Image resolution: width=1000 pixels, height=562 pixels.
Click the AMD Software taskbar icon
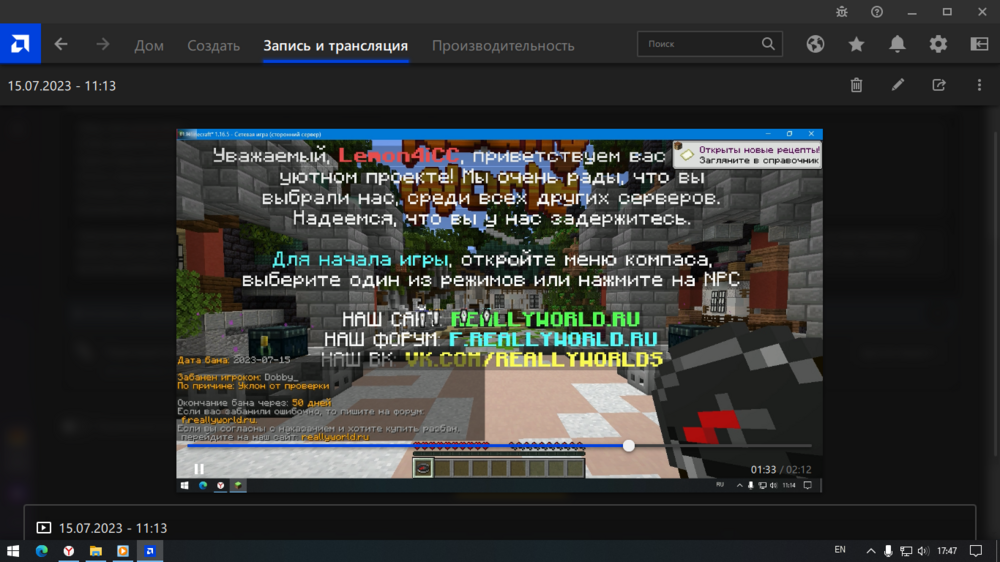149,551
